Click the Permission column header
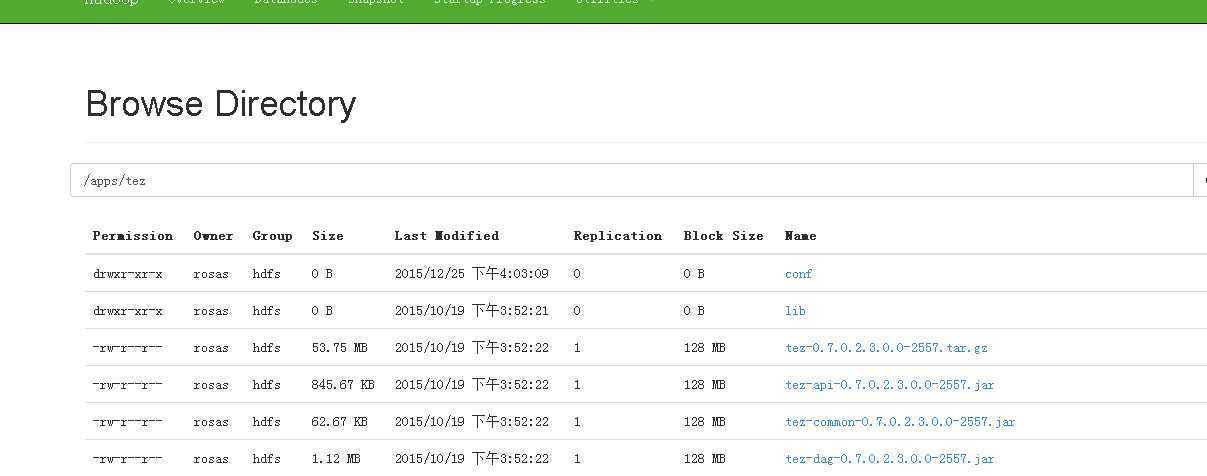 (x=132, y=236)
